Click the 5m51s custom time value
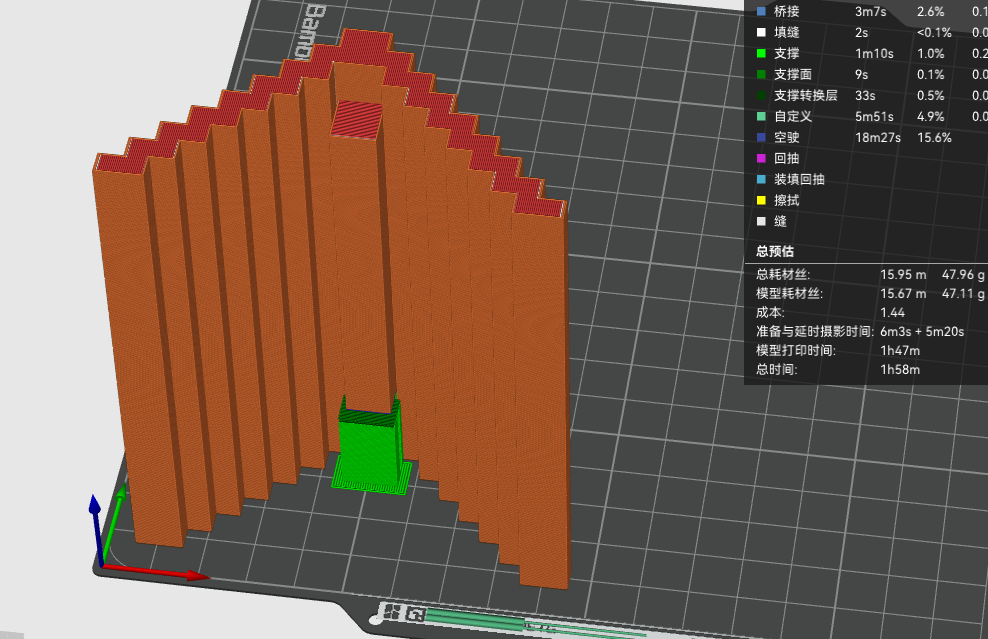 point(874,116)
